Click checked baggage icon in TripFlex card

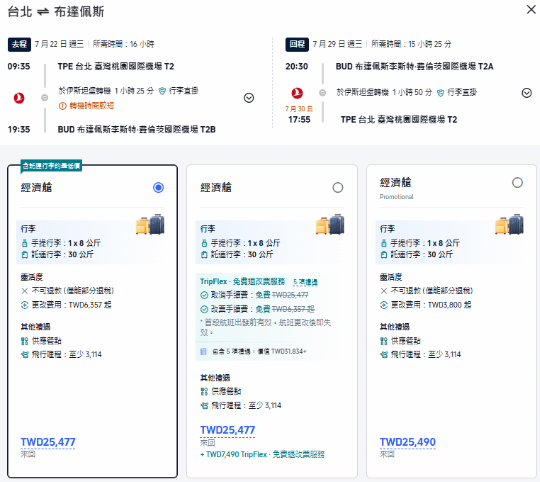(x=204, y=255)
